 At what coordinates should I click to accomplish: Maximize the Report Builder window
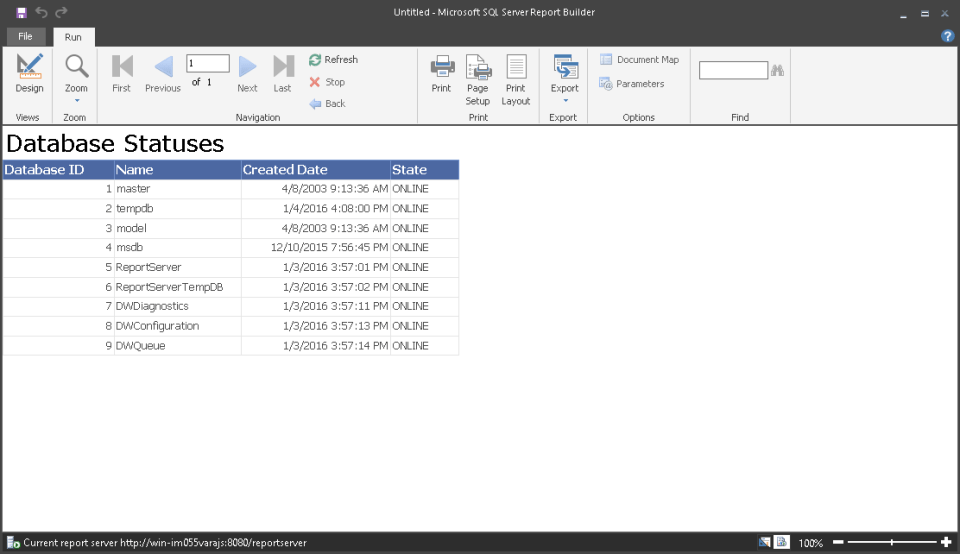[924, 13]
